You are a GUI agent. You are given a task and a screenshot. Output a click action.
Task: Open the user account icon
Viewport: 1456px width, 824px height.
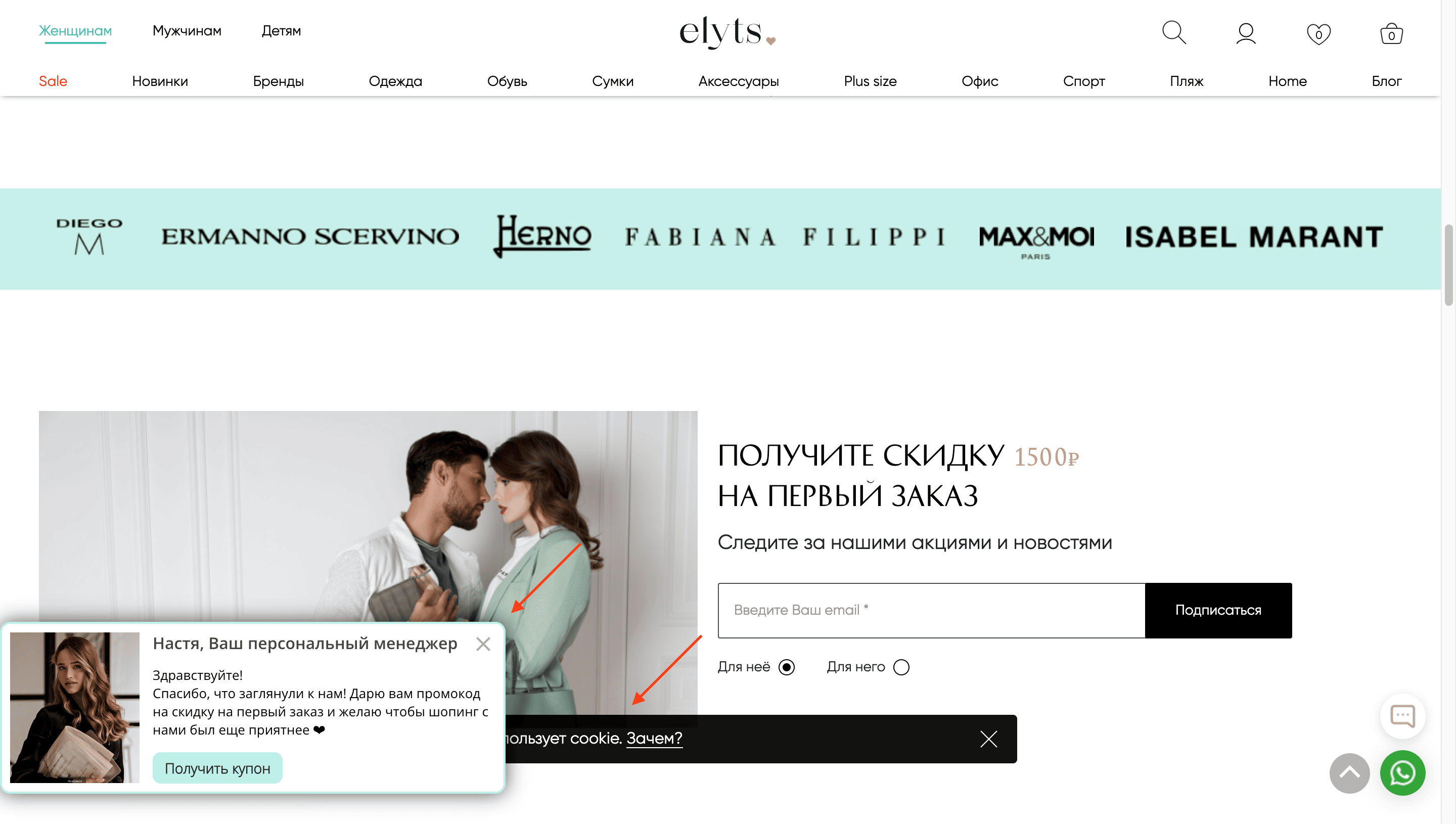click(x=1246, y=33)
